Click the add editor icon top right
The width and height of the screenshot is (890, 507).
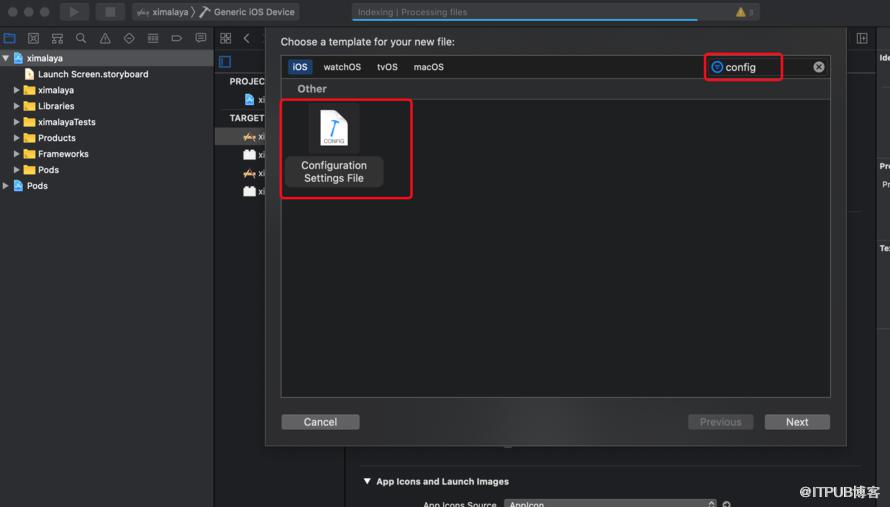[862, 38]
